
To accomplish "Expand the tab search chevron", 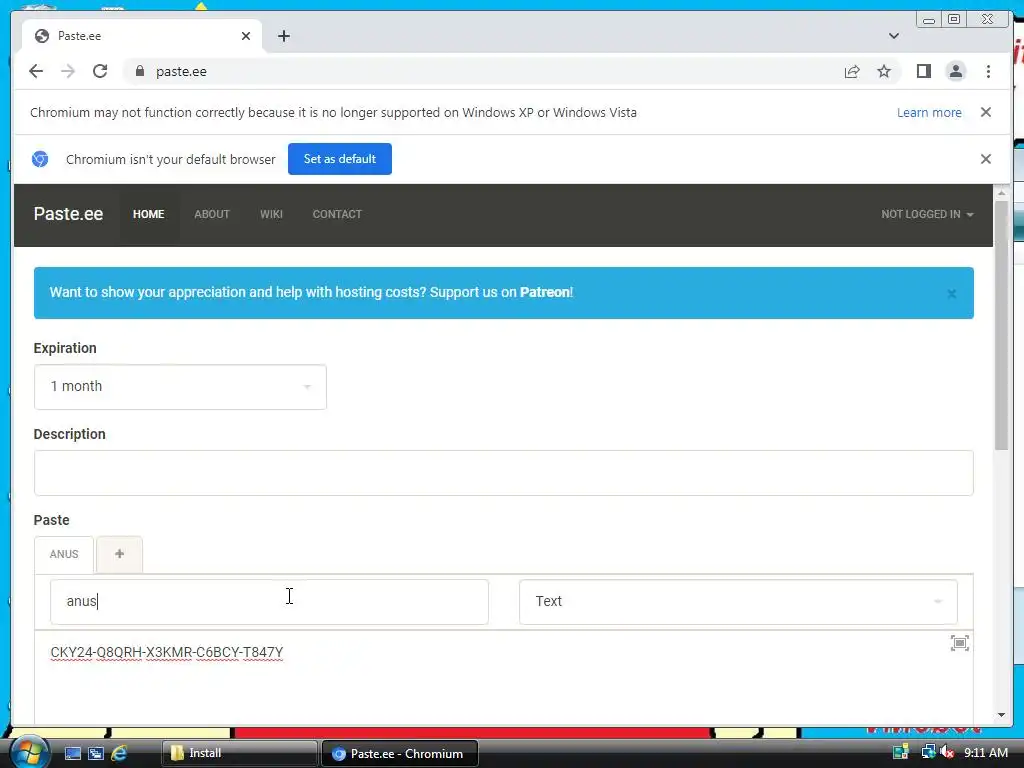I will pyautogui.click(x=893, y=36).
